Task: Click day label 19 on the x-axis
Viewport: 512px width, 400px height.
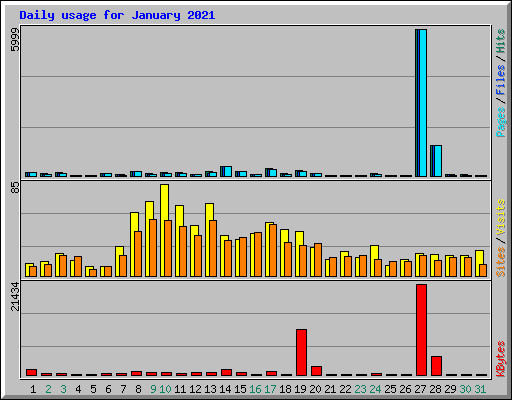Action: [x=300, y=389]
